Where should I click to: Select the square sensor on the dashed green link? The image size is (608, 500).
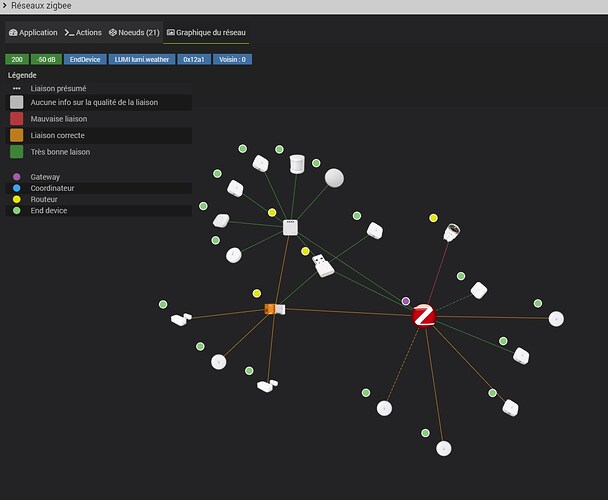click(479, 290)
